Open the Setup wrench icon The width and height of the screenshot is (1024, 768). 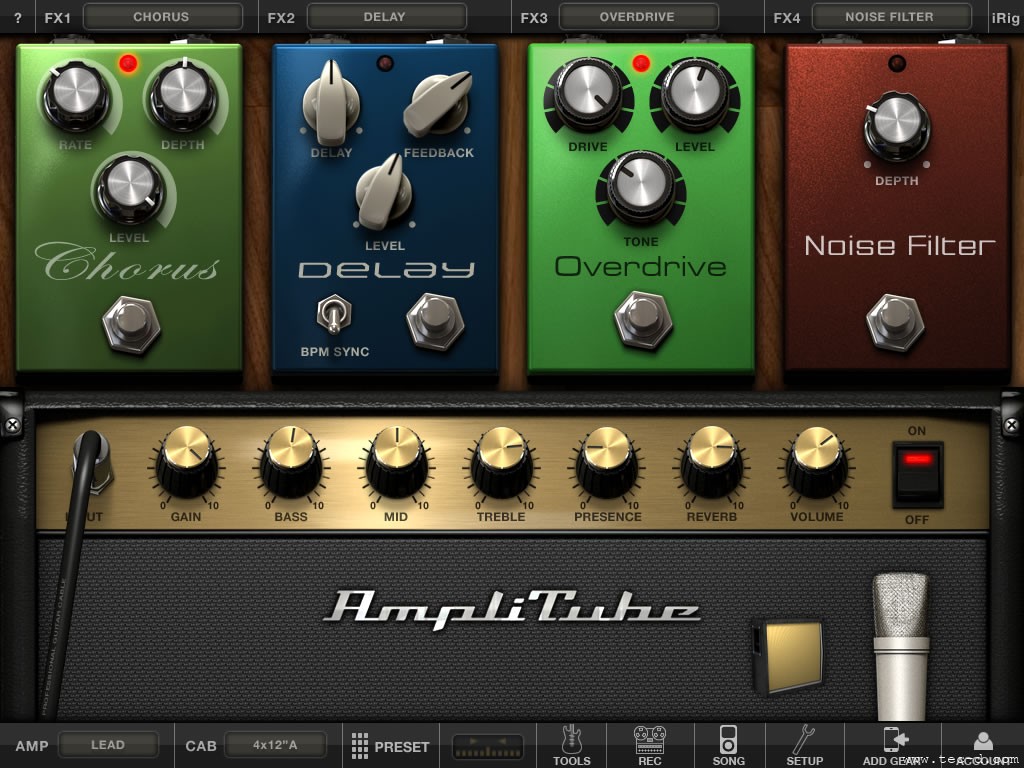(x=804, y=745)
